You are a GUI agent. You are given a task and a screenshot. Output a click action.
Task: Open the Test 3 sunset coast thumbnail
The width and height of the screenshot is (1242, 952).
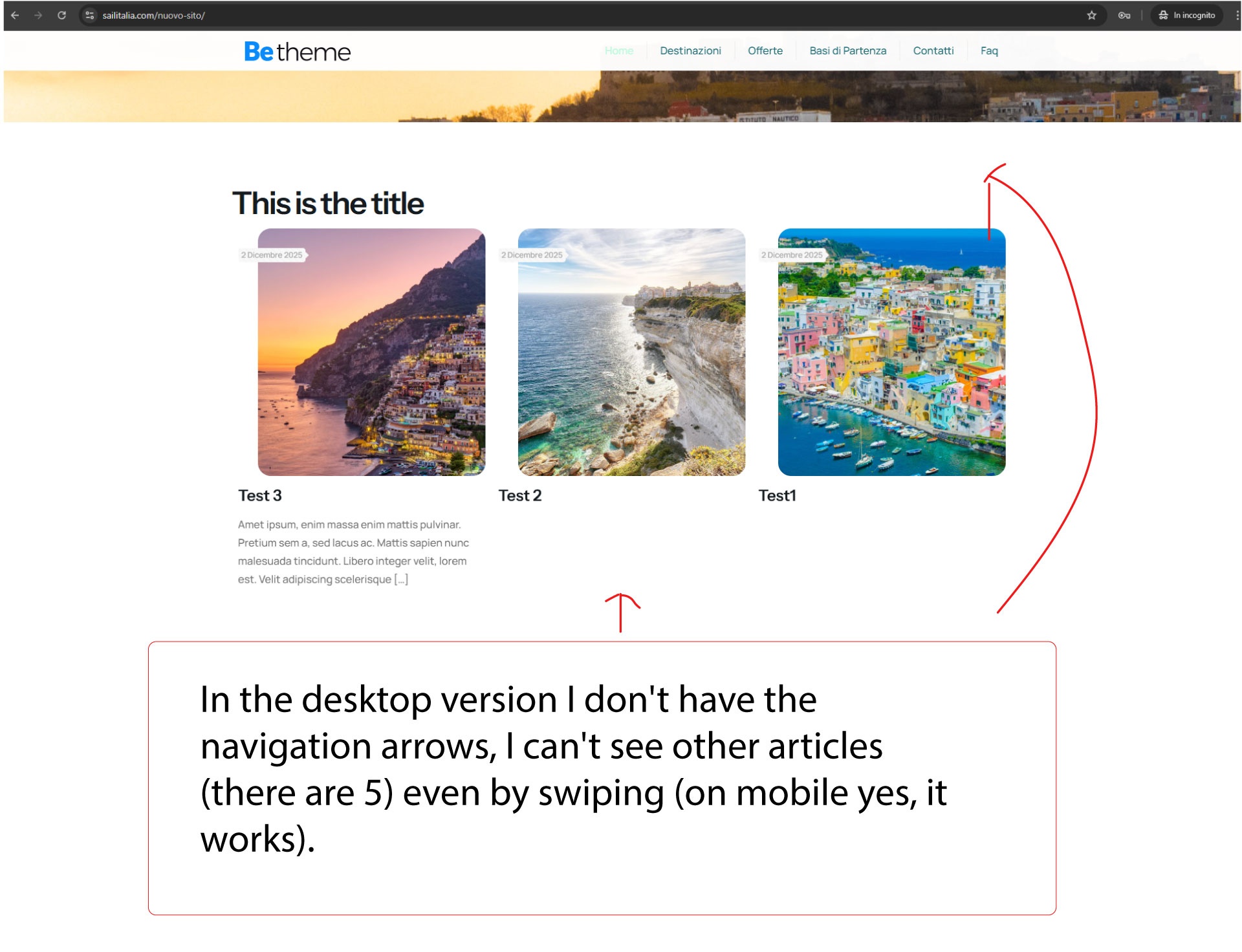click(371, 352)
